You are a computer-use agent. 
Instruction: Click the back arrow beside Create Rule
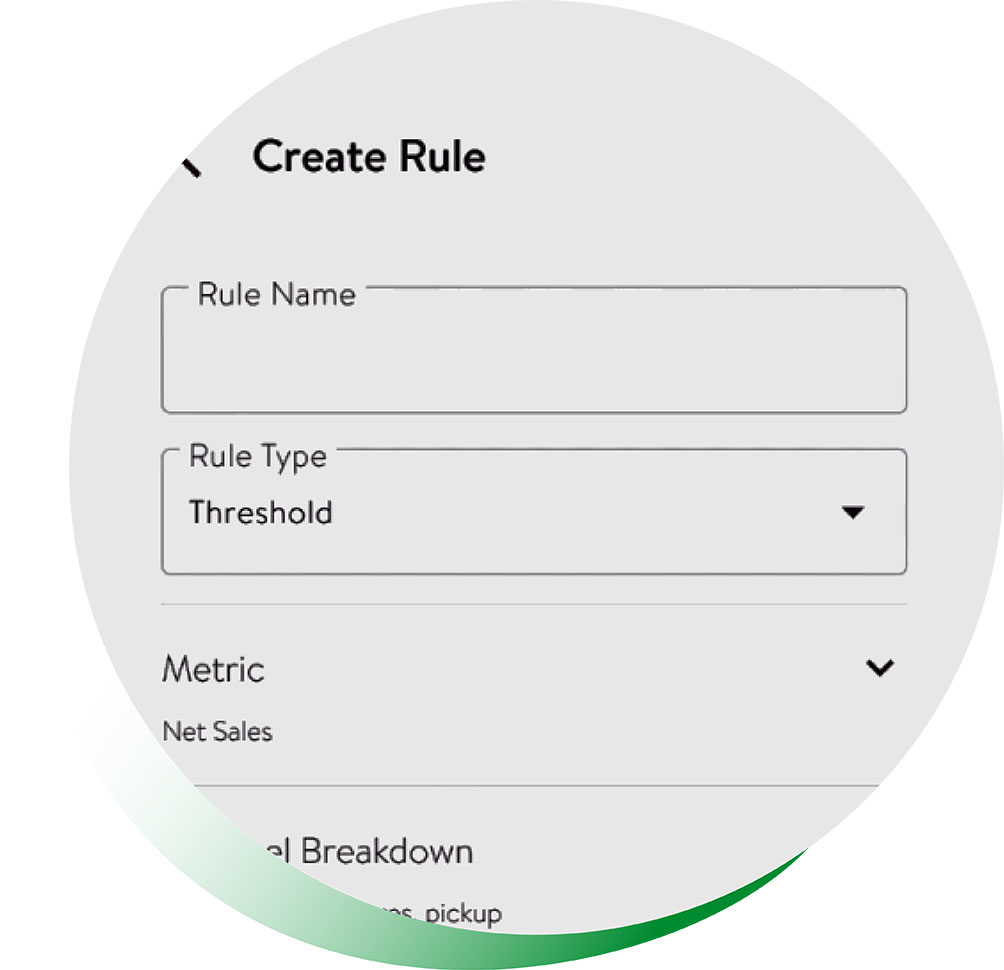coord(189,165)
